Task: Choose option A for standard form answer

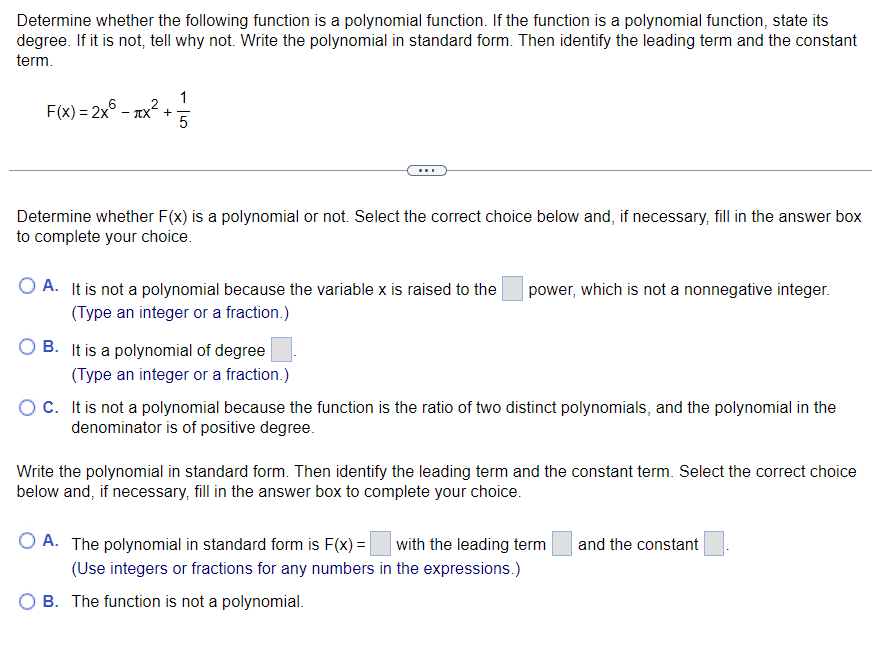Action: [26, 543]
